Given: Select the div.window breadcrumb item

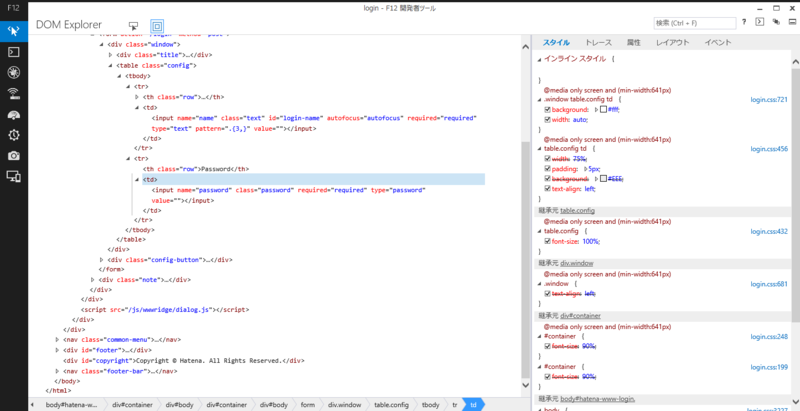Looking at the screenshot, I should point(344,405).
